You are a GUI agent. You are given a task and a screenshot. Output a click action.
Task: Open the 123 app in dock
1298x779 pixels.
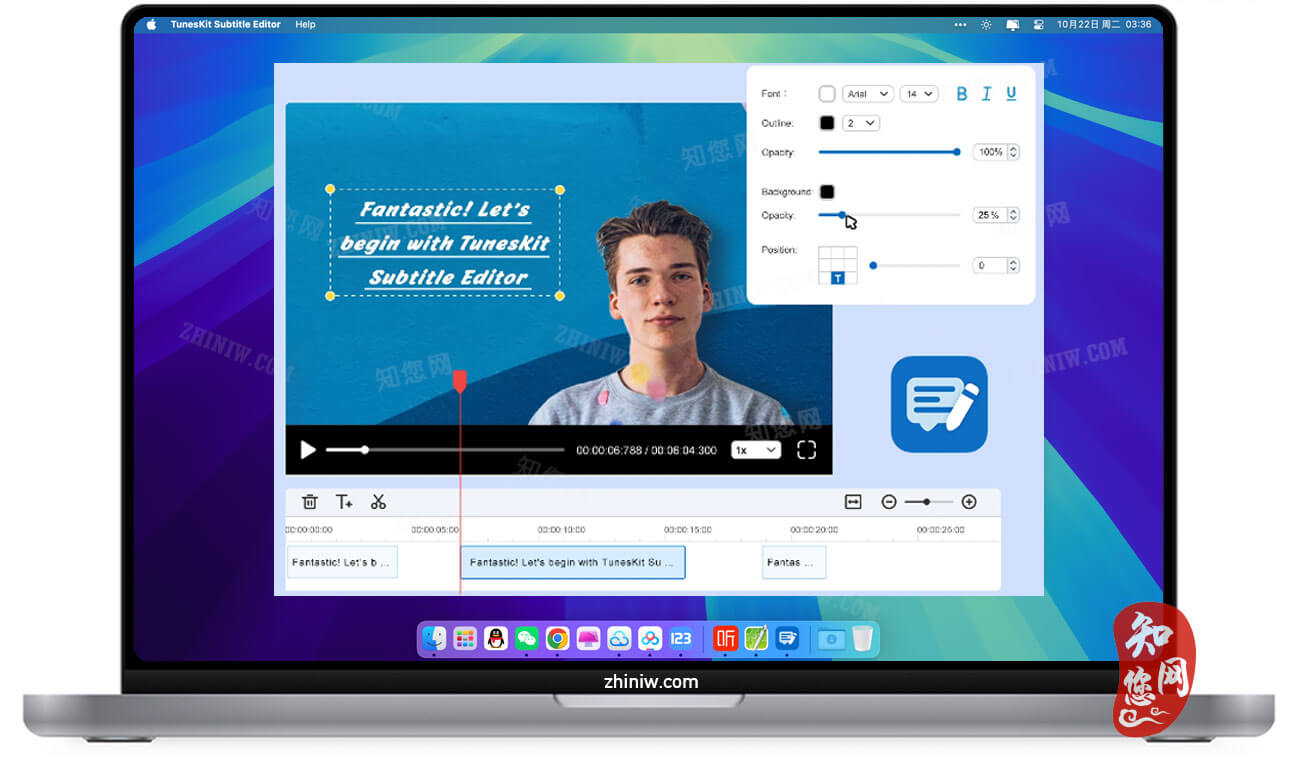[x=682, y=639]
